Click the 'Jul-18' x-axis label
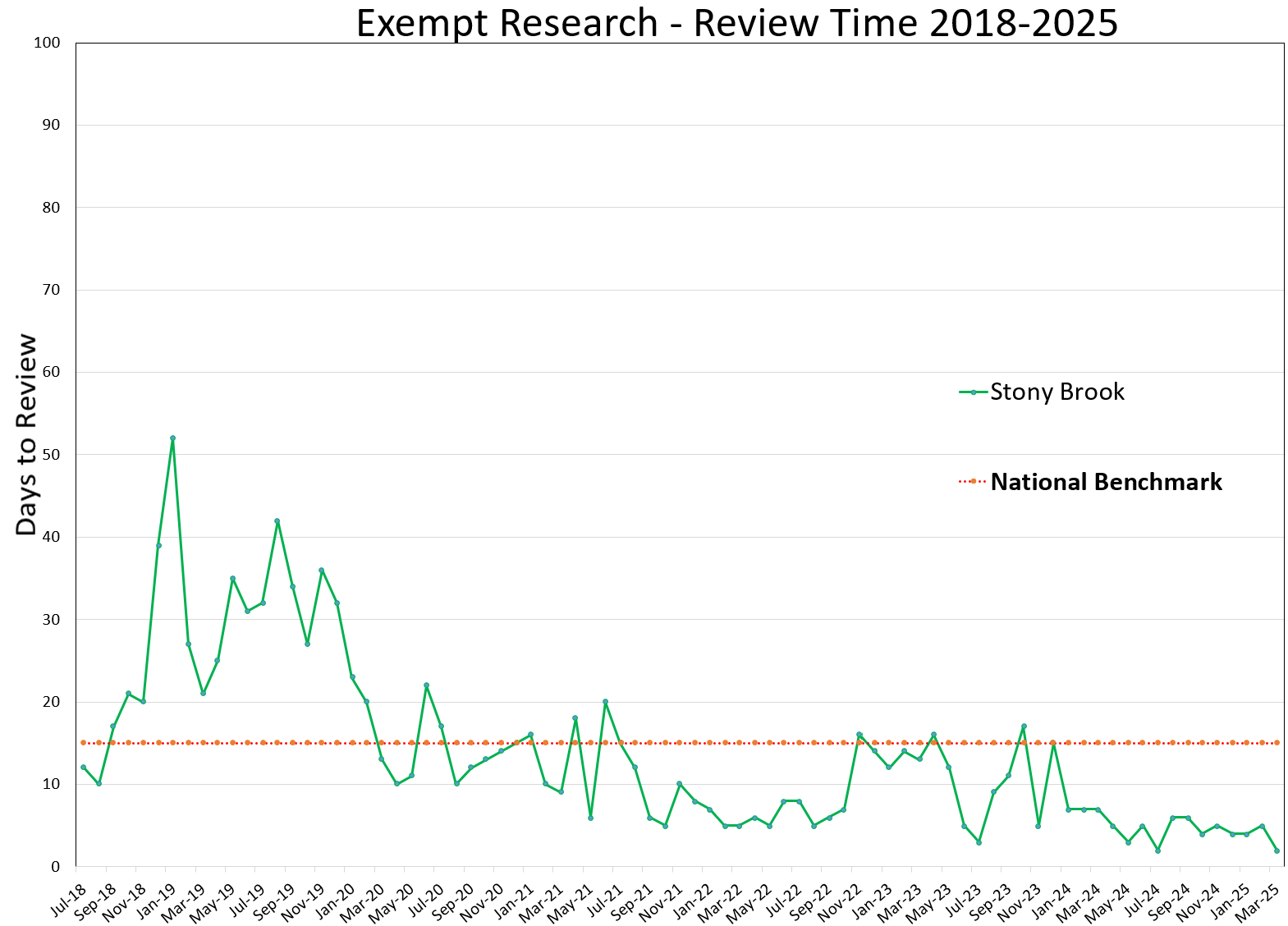Screen dimensions: 1288x926 click(x=69, y=900)
